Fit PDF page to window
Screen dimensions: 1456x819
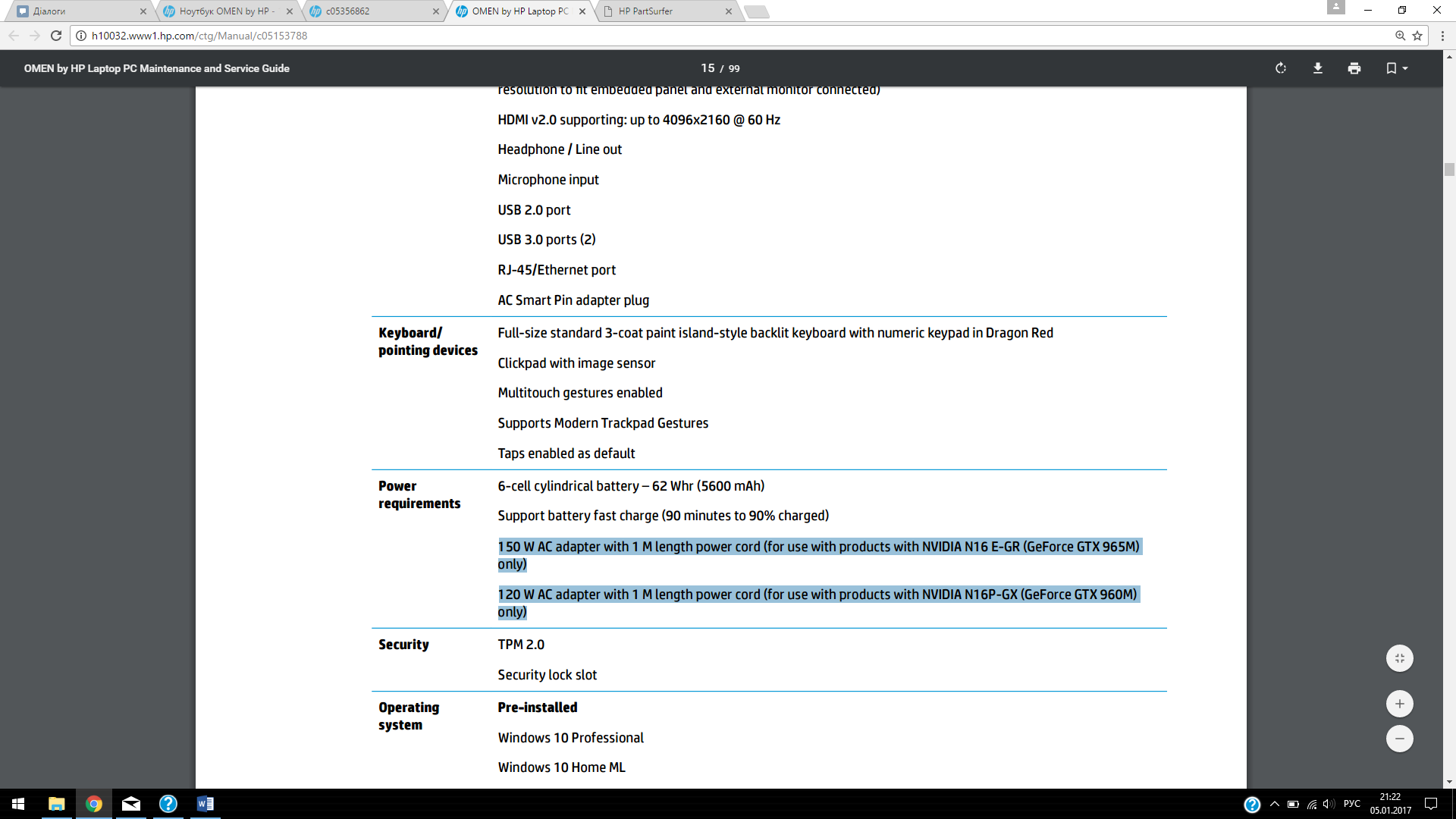tap(1400, 658)
